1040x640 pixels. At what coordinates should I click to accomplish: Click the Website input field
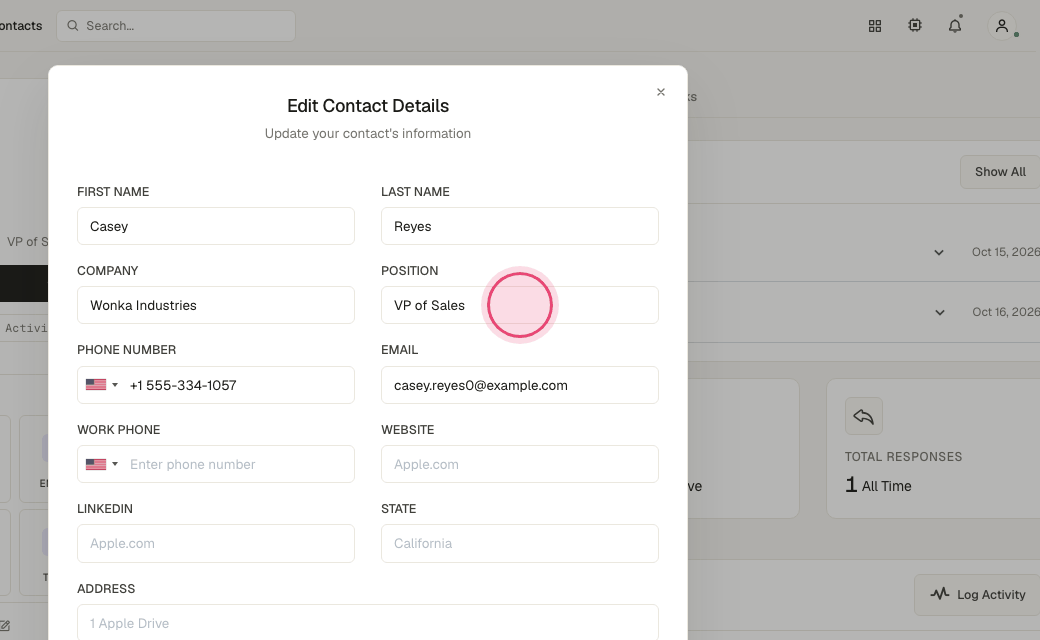[519, 464]
